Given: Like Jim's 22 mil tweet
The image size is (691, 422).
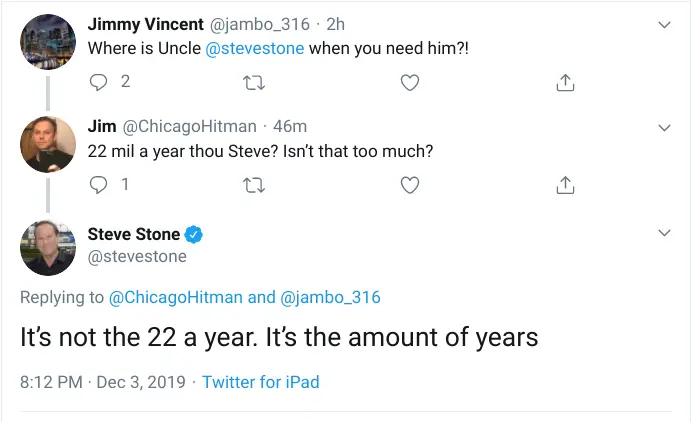Looking at the screenshot, I should 409,184.
